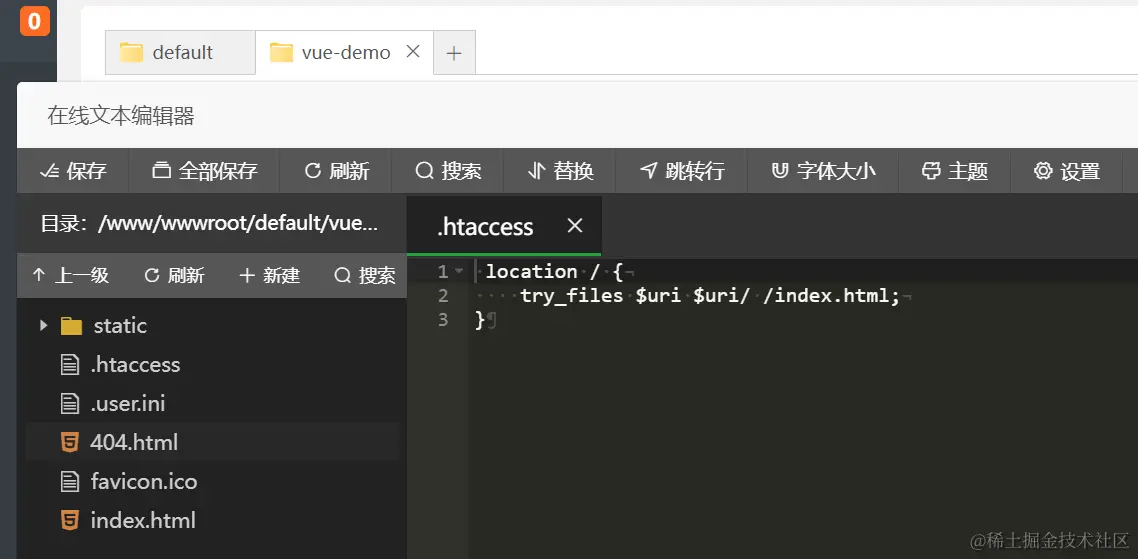Open the Replace (替换) tool

coord(536,171)
